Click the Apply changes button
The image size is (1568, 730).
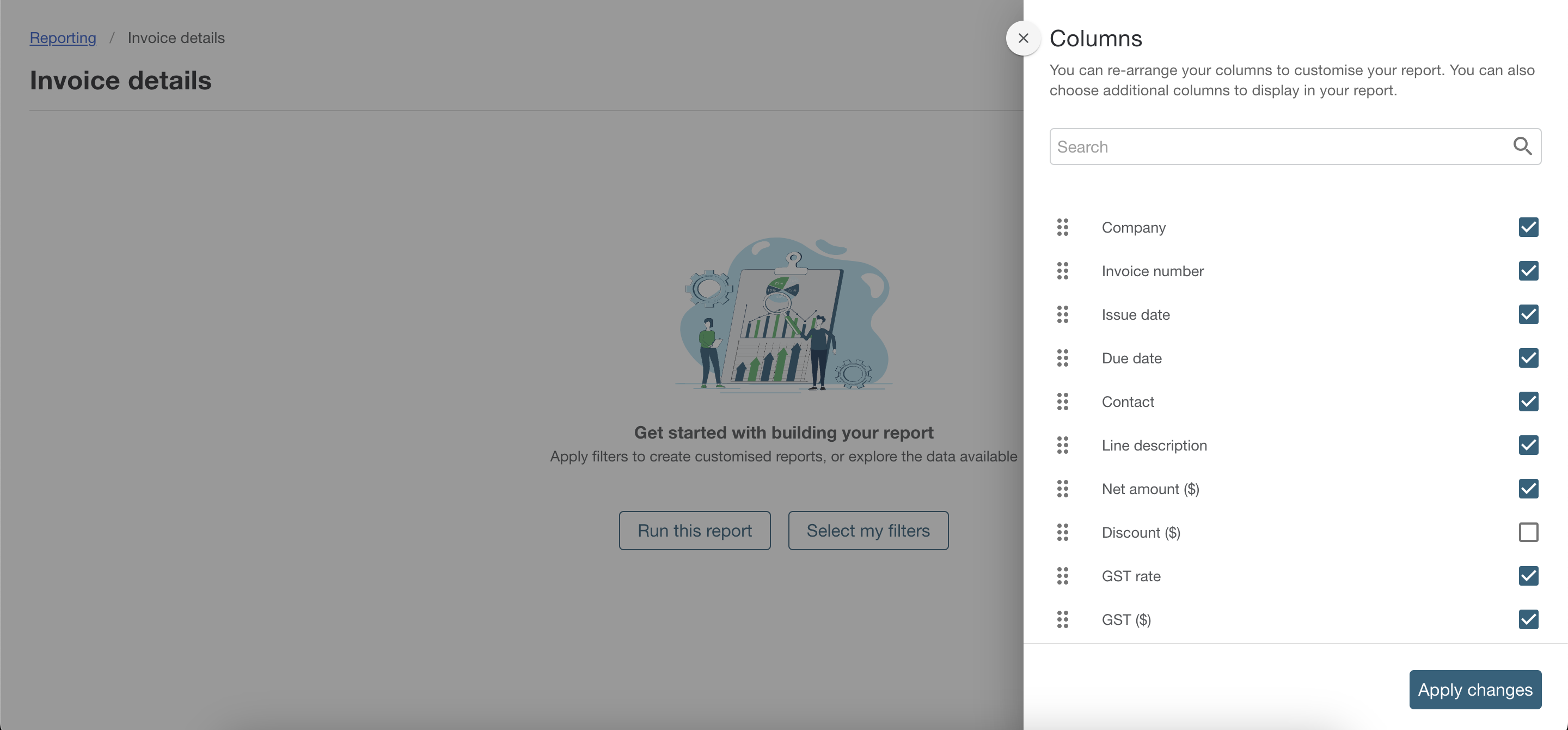pyautogui.click(x=1475, y=689)
